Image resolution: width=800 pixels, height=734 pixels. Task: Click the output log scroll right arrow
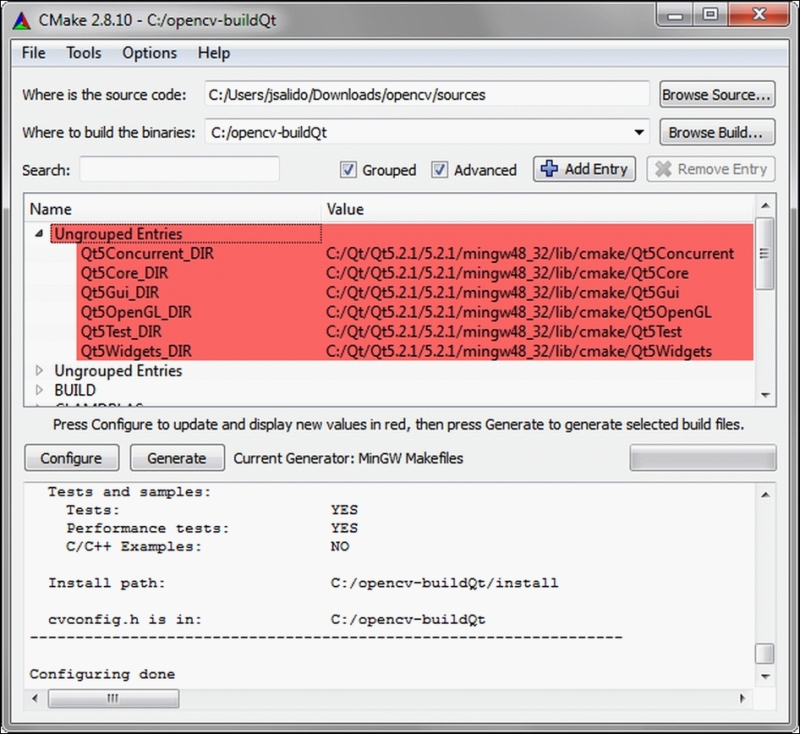coord(742,698)
